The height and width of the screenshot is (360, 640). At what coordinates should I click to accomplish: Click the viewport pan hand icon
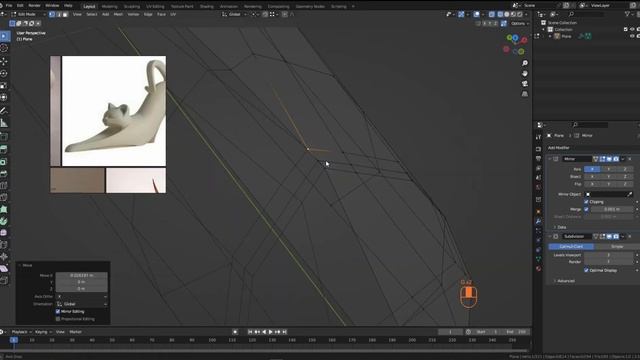pos(525,73)
